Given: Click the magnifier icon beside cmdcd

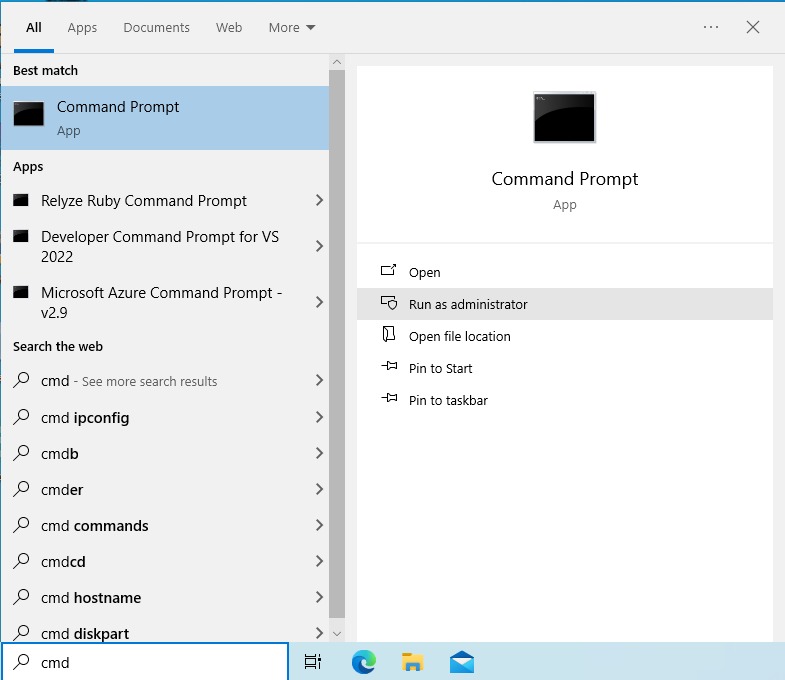Looking at the screenshot, I should pyautogui.click(x=21, y=561).
